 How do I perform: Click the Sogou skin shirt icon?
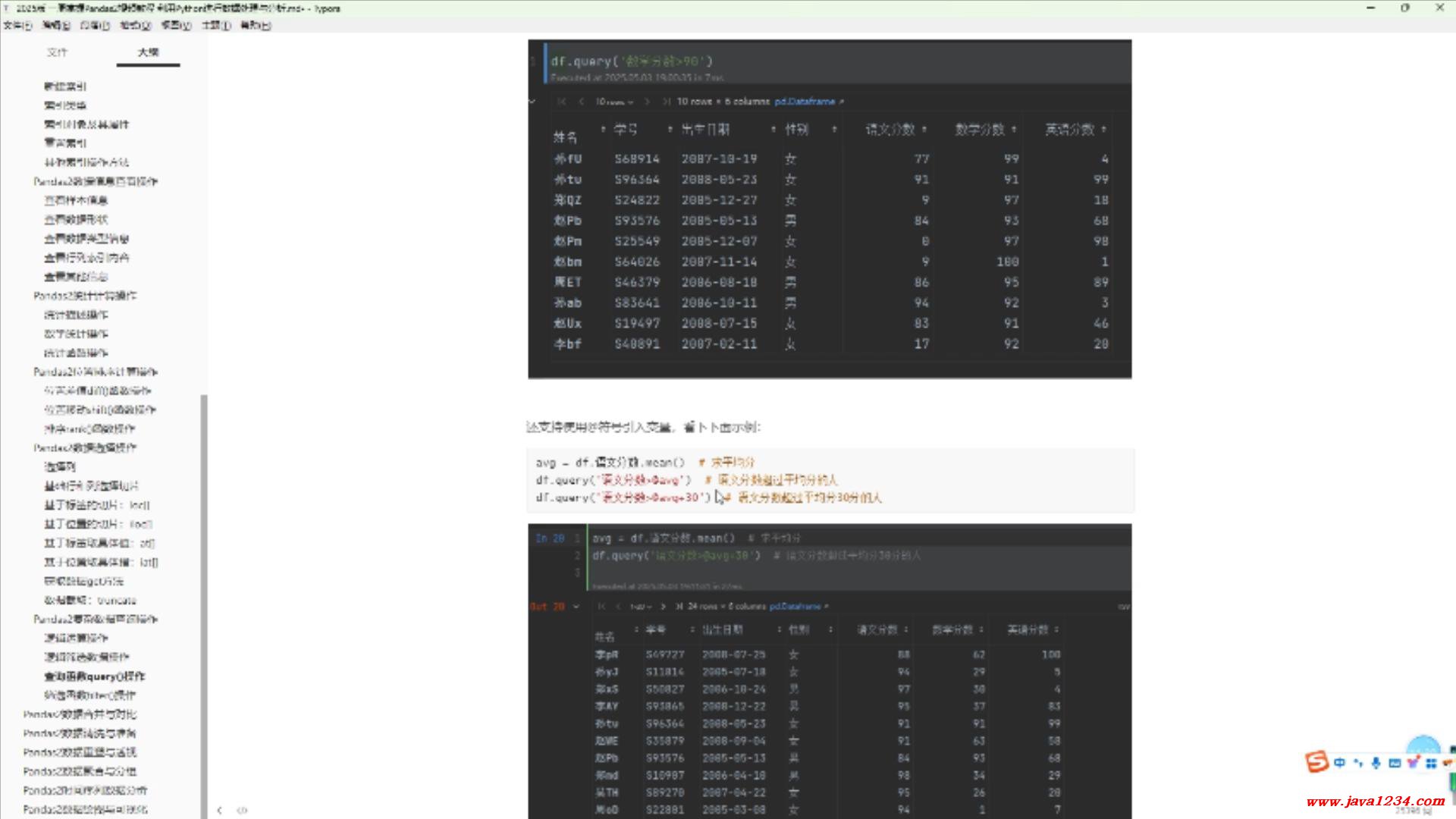coord(1413,763)
